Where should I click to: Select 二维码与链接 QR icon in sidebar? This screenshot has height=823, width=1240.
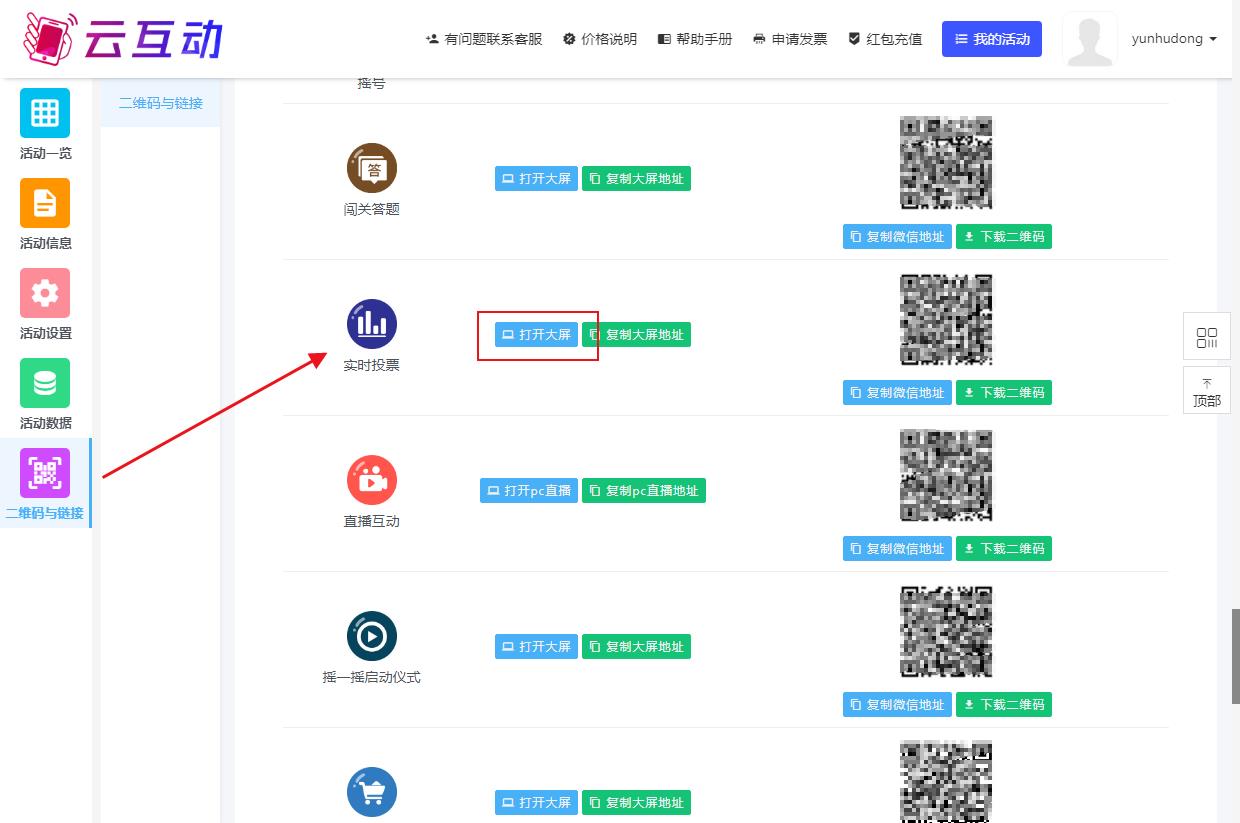(45, 473)
